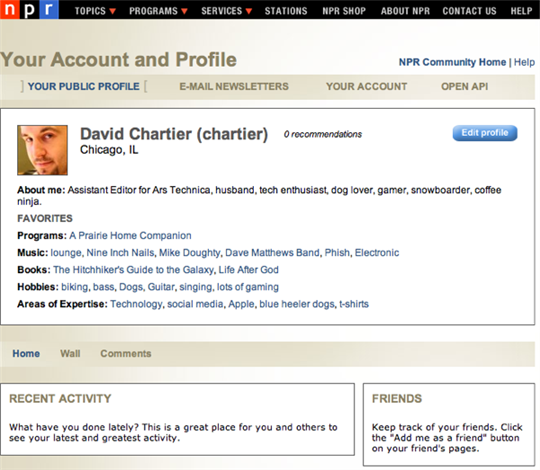Switch to the Your Account tab
Viewport: 540px width, 470px height.
(x=366, y=86)
